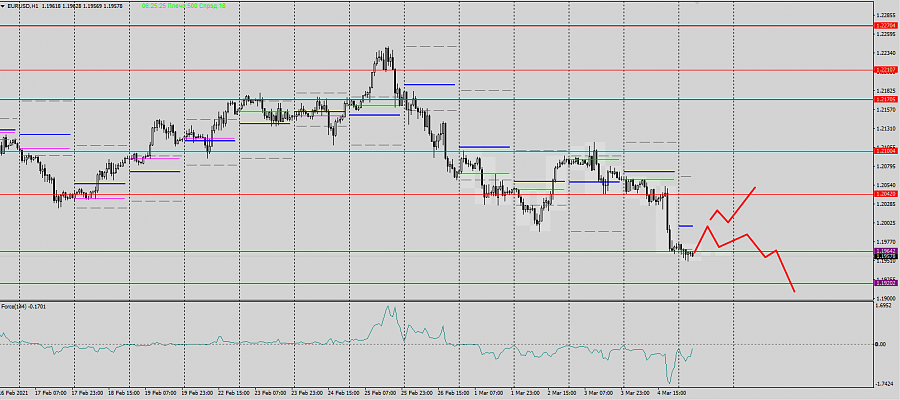
Task: Click the highest candle peak of the chart
Action: click(386, 48)
